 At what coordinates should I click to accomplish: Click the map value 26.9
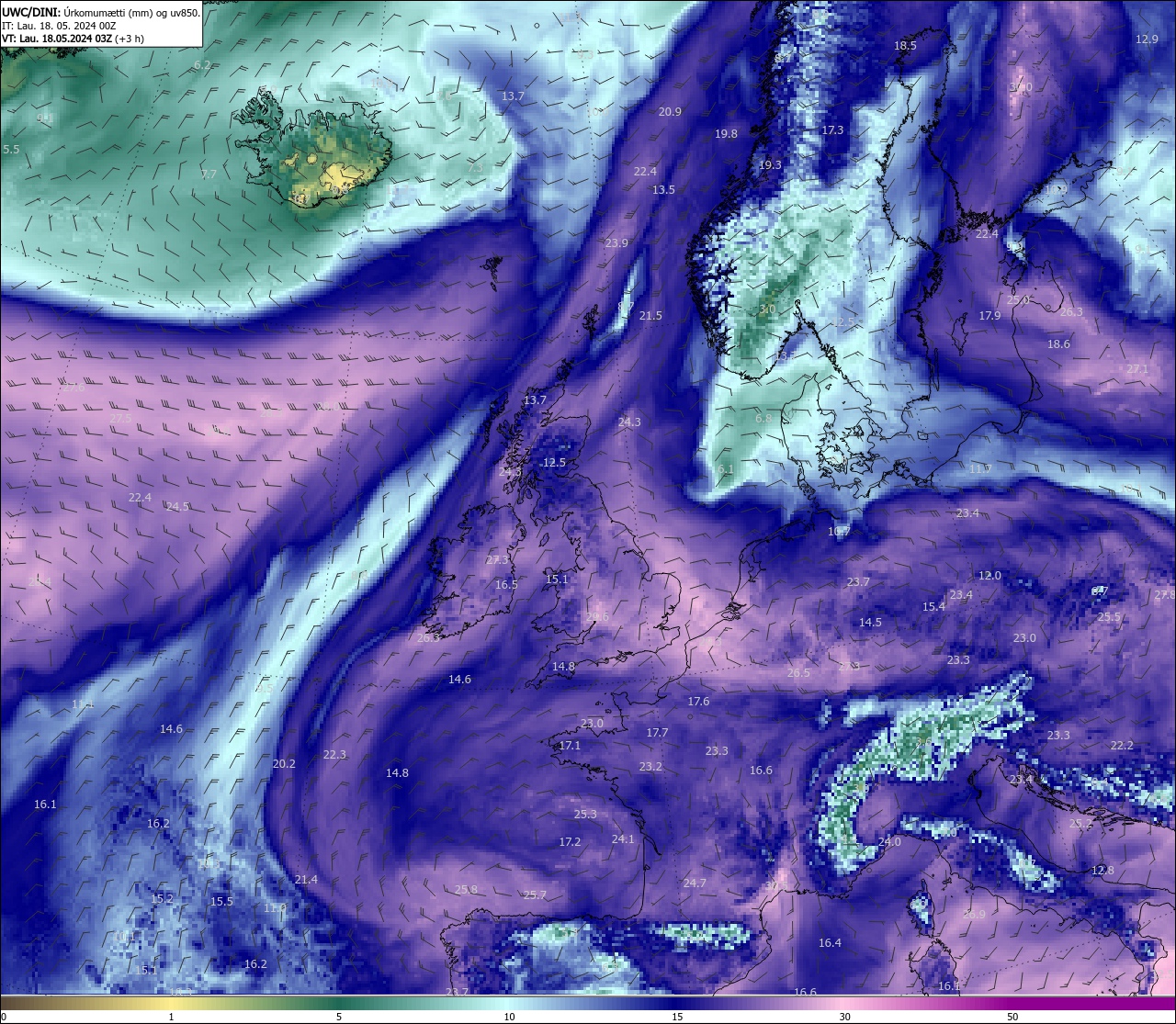point(974,915)
